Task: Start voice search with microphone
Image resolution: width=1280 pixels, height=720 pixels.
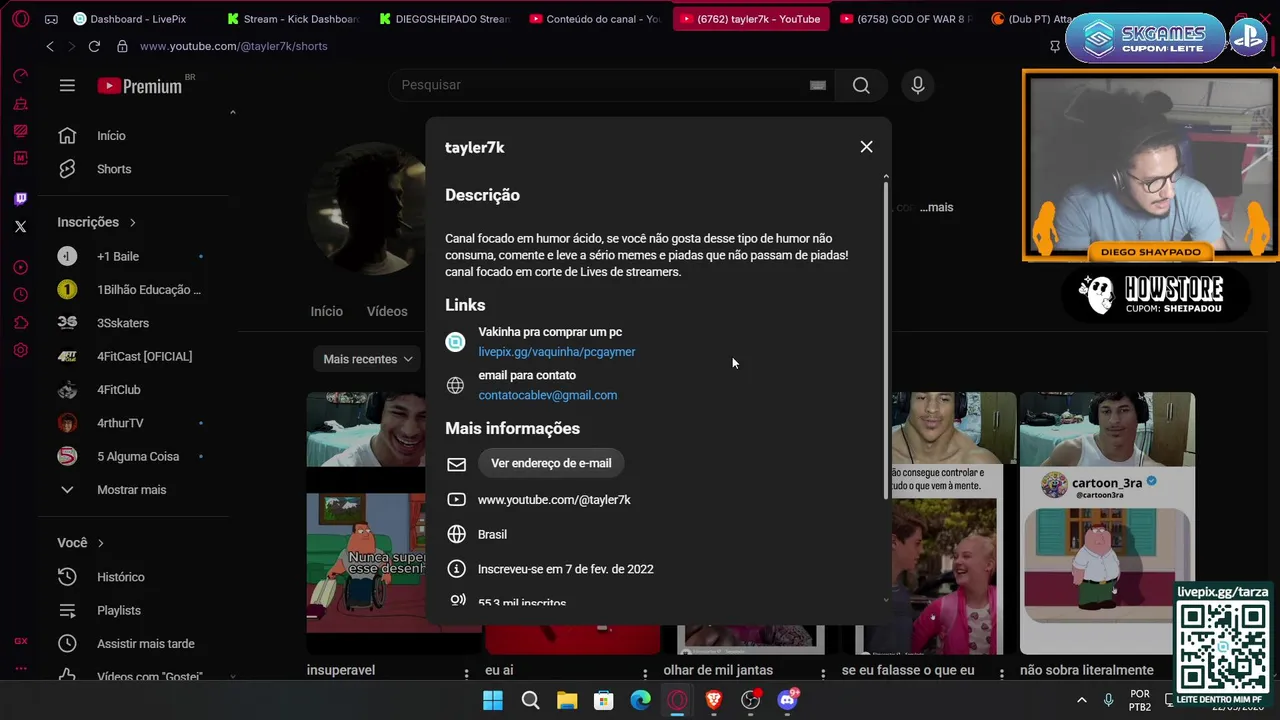Action: [918, 86]
